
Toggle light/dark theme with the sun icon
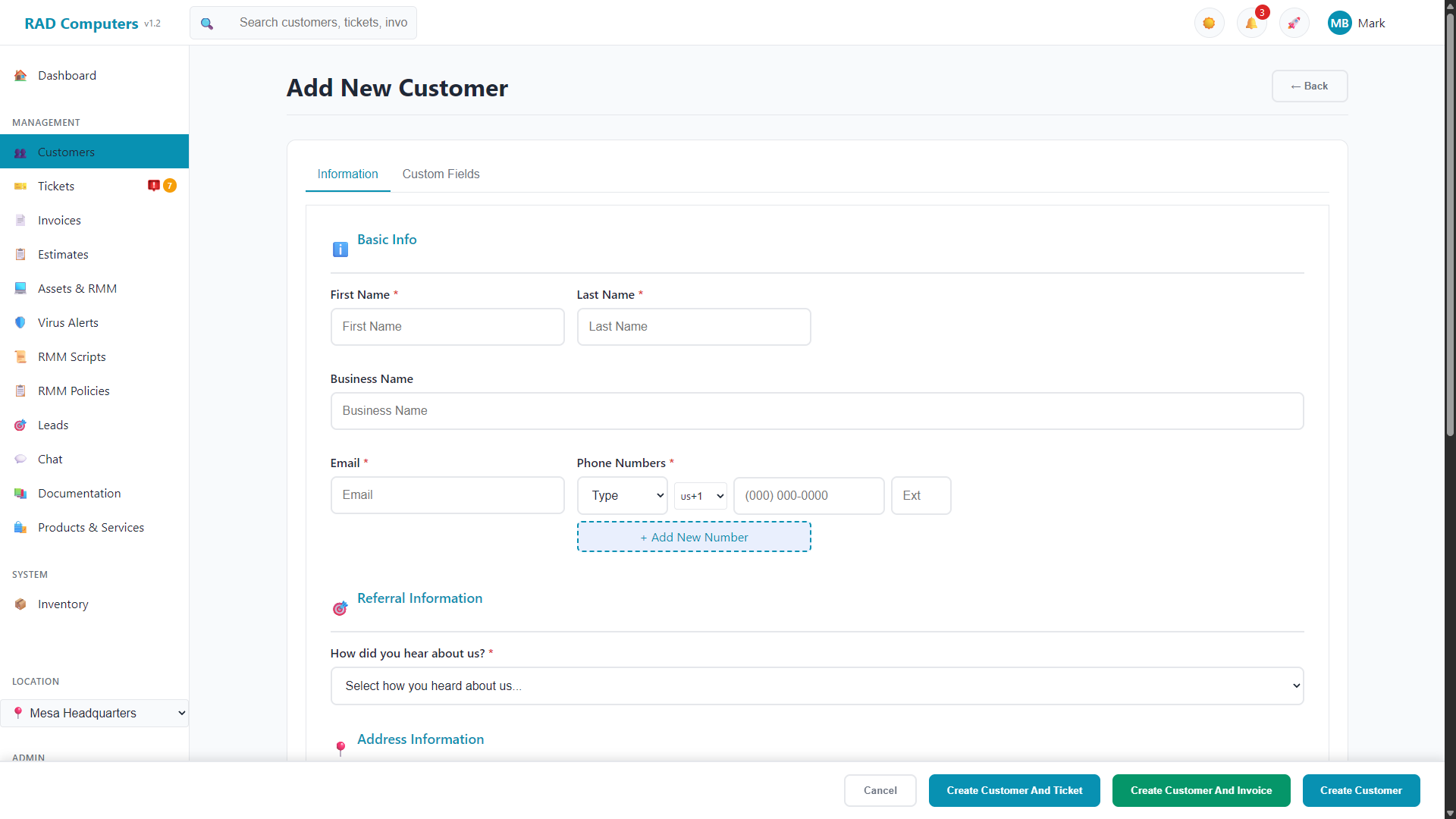tap(1209, 23)
